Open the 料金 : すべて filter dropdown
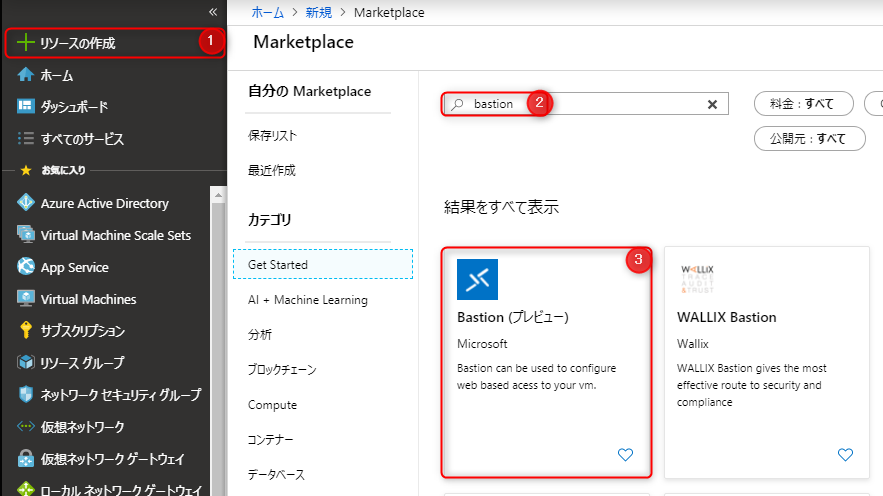Image resolution: width=883 pixels, height=496 pixels. pos(804,104)
